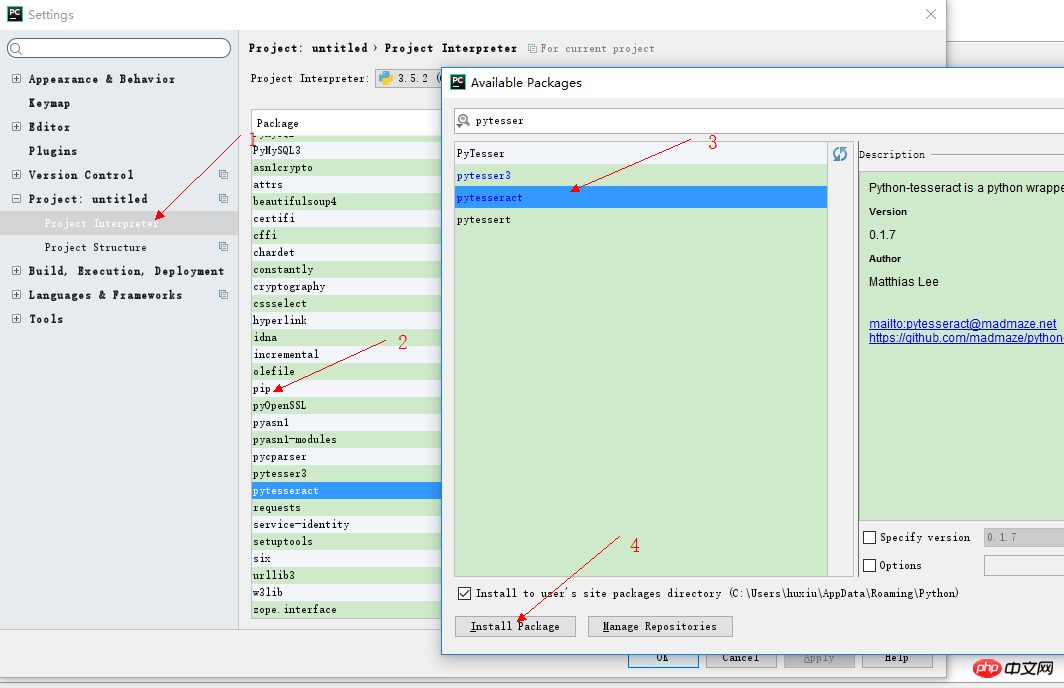1064x688 pixels.
Task: Select the pyasn1-modules package row
Action: (x=347, y=439)
